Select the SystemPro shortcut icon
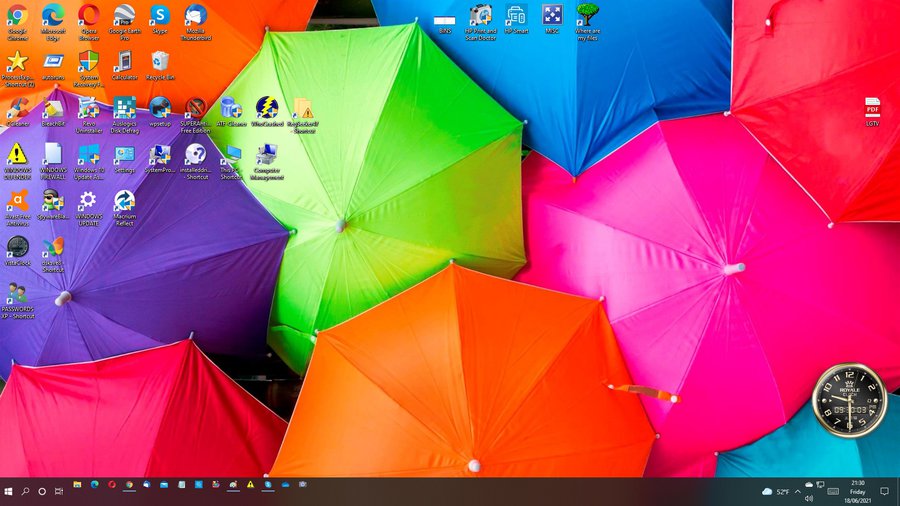This screenshot has width=900, height=506. (160, 158)
